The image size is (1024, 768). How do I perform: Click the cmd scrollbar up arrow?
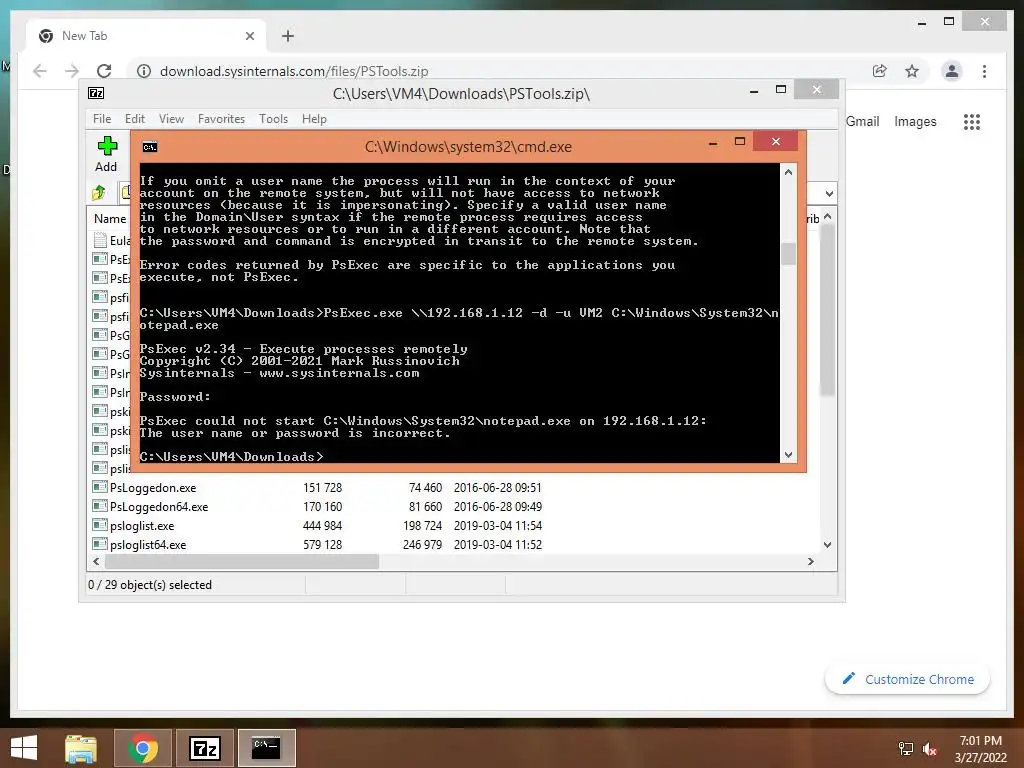click(x=788, y=172)
